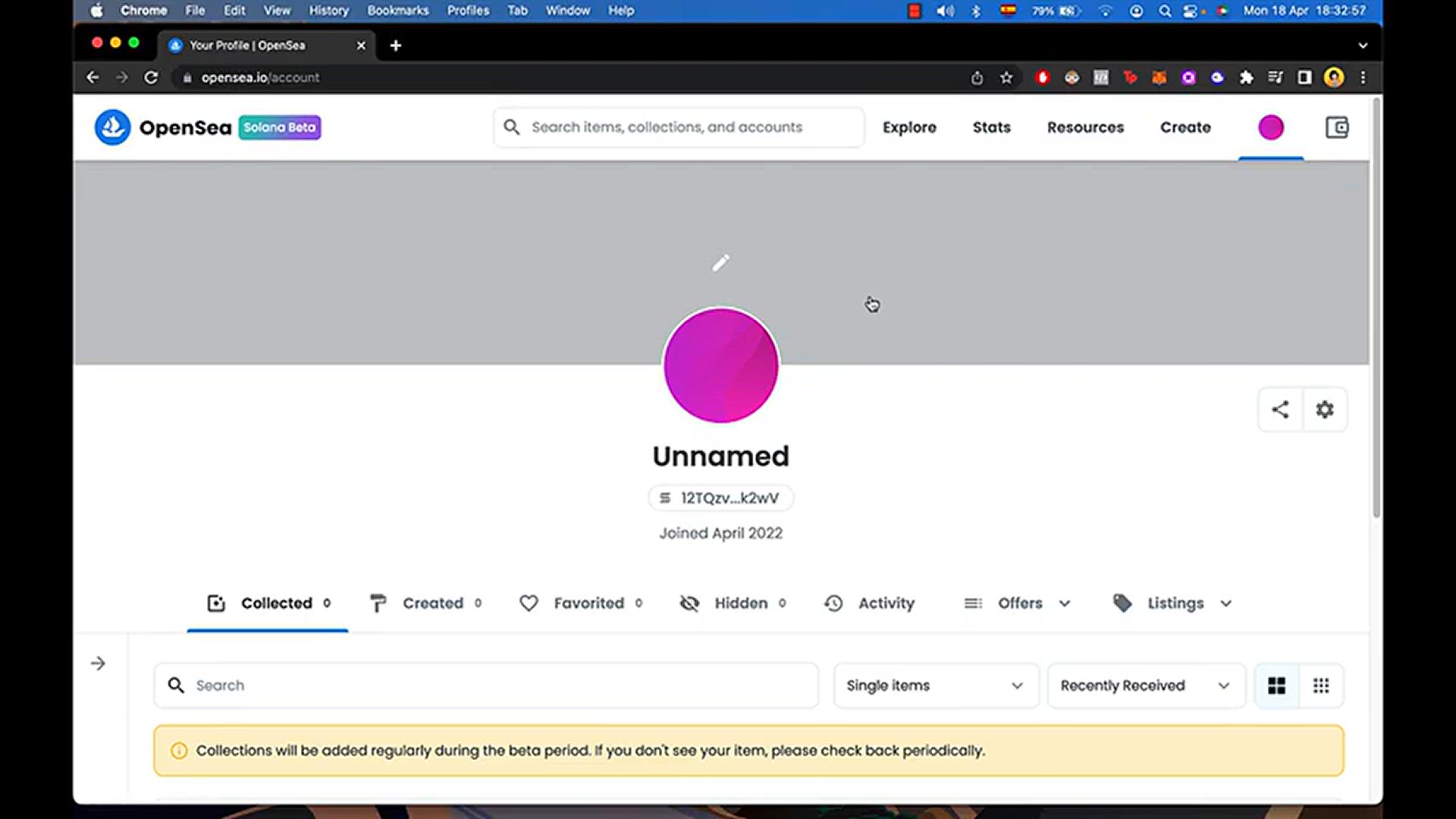Open the Explore menu
The height and width of the screenshot is (819, 1456).
[x=909, y=127]
